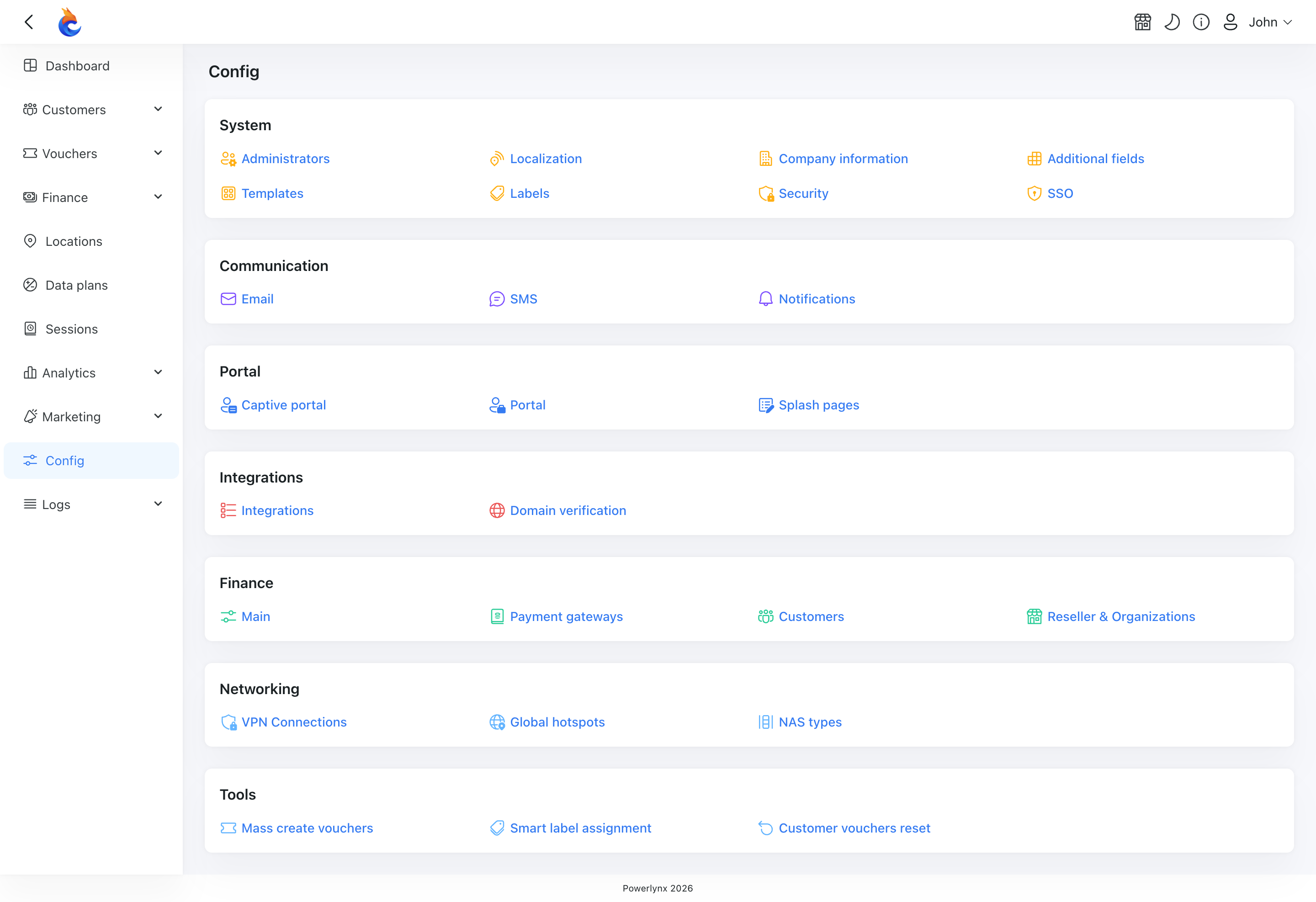Click the NAS types icon

[x=765, y=722]
